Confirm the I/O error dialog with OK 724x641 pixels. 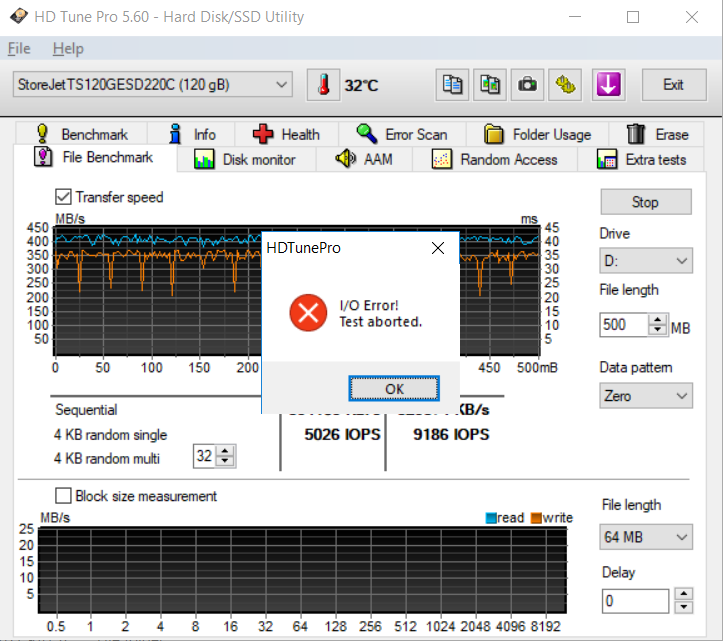pyautogui.click(x=394, y=389)
